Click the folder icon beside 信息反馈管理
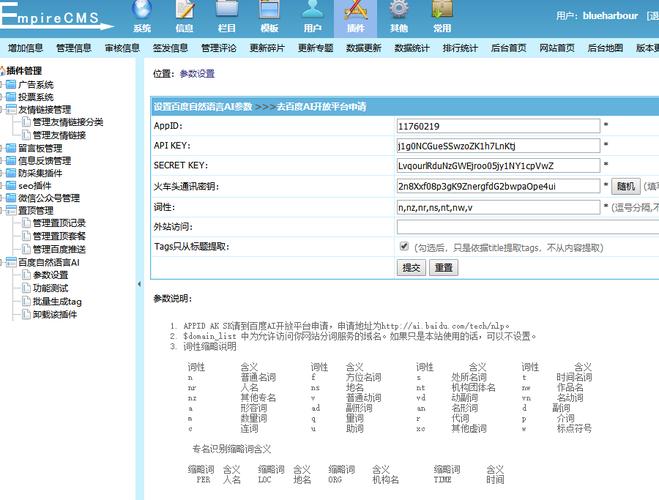Screen dimensions: 659x500 (11, 161)
